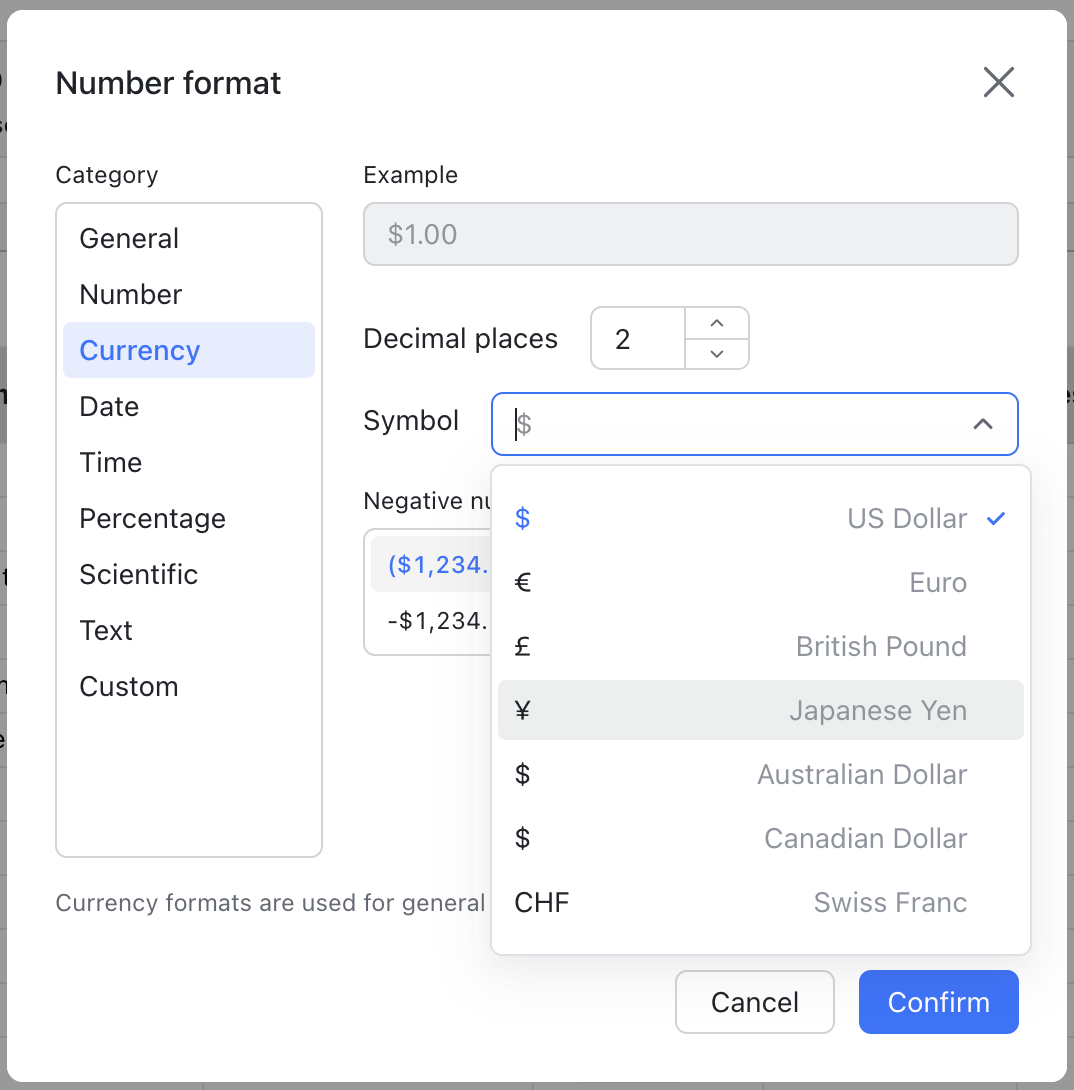Open the Date category
This screenshot has height=1090, width=1074.
(109, 407)
